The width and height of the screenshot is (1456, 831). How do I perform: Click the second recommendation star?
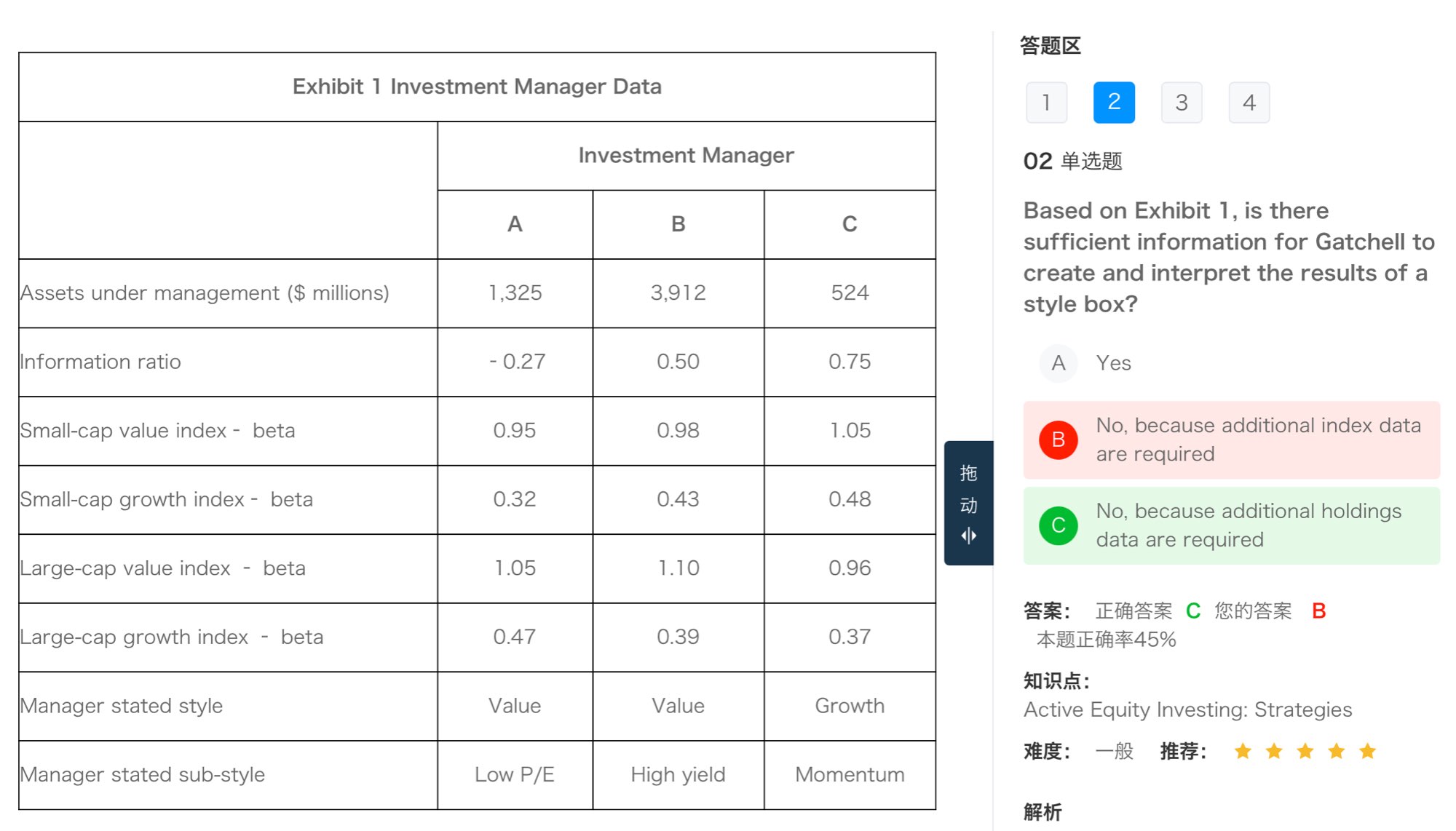1274,751
